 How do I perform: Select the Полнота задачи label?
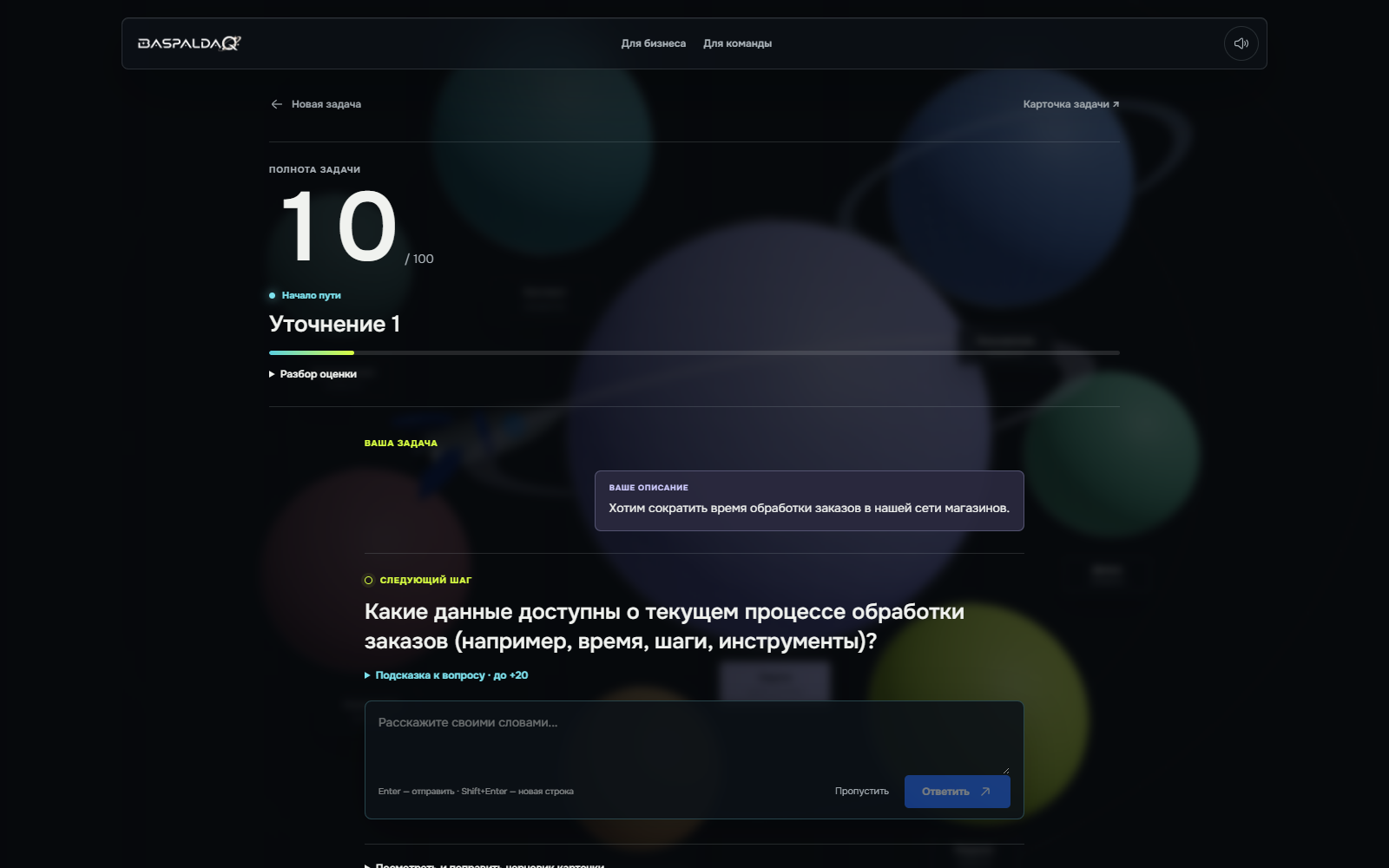314,169
